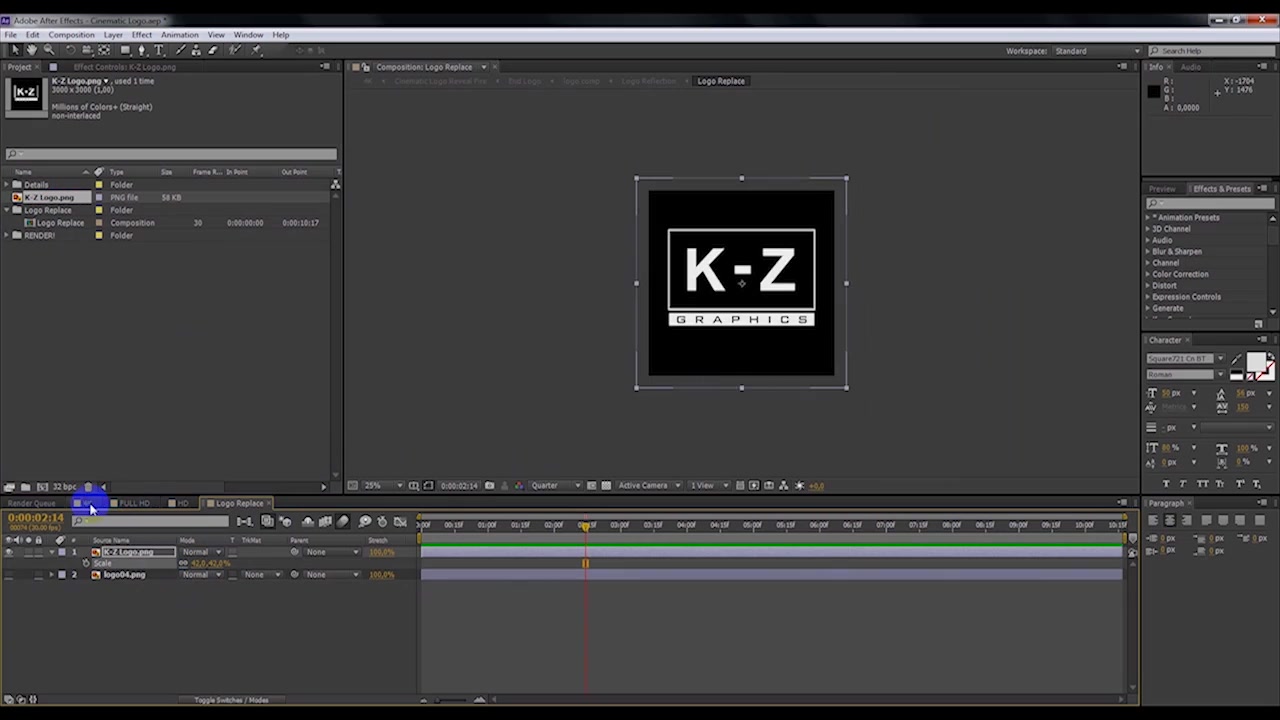Viewport: 1280px width, 720px height.
Task: Select the Horizontal Type tool
Action: 159,50
